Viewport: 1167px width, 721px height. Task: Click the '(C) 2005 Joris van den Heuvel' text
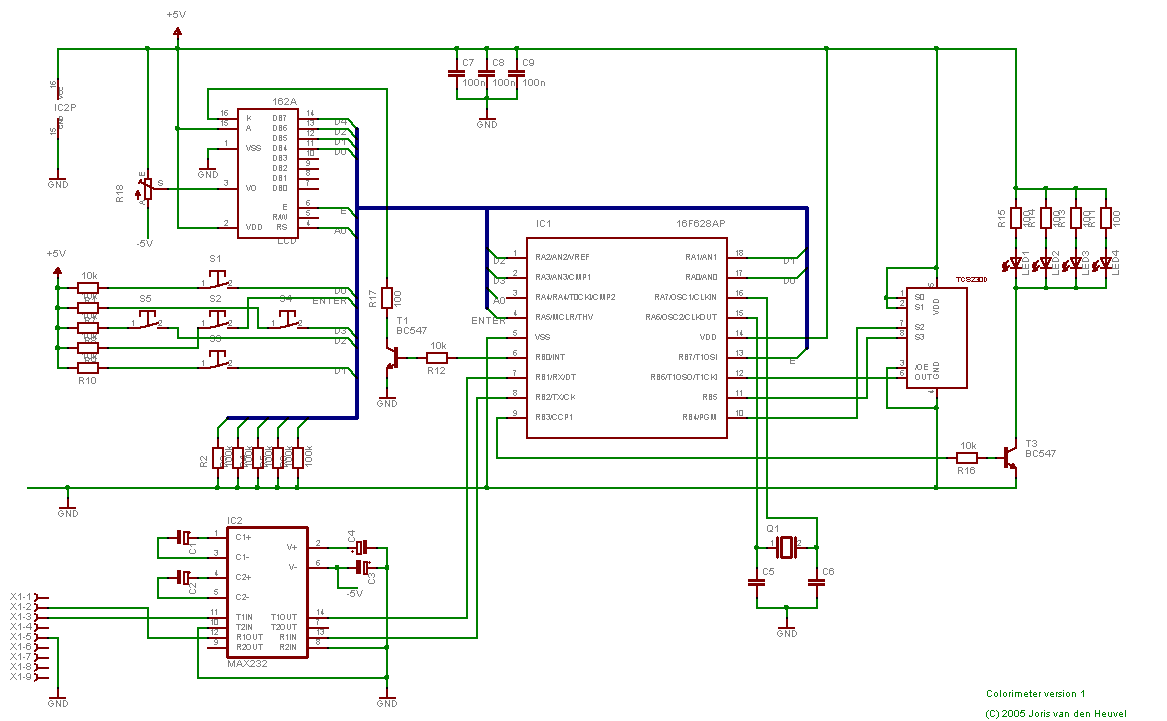[1056, 714]
